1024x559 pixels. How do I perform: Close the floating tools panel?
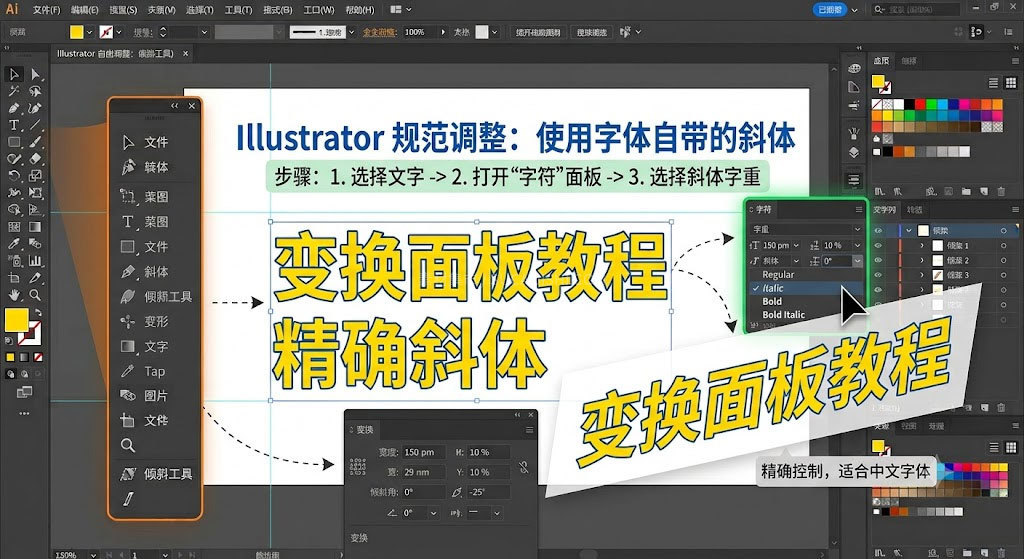[191, 106]
